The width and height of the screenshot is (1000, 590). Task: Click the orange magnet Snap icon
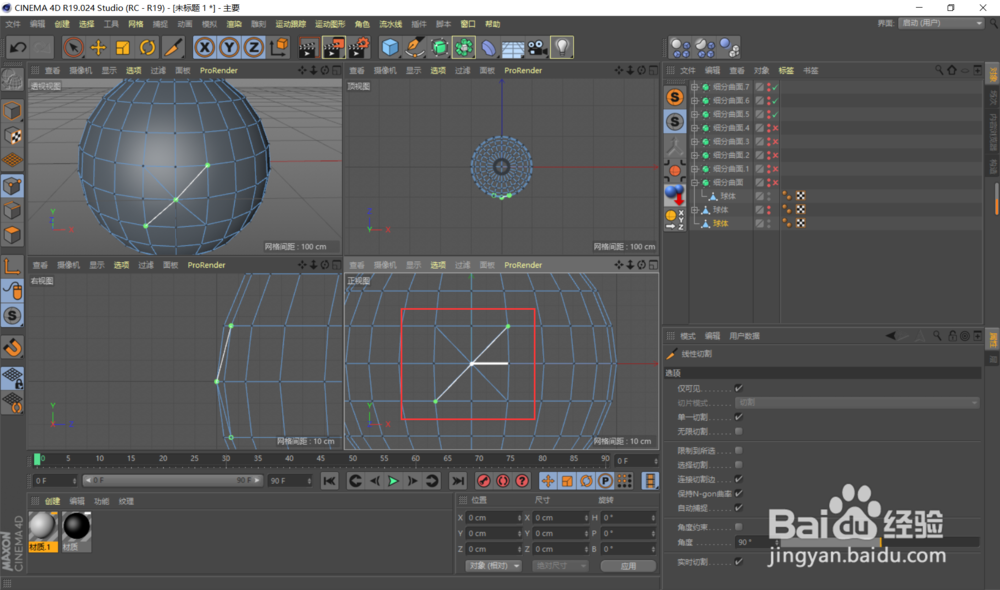click(x=13, y=348)
